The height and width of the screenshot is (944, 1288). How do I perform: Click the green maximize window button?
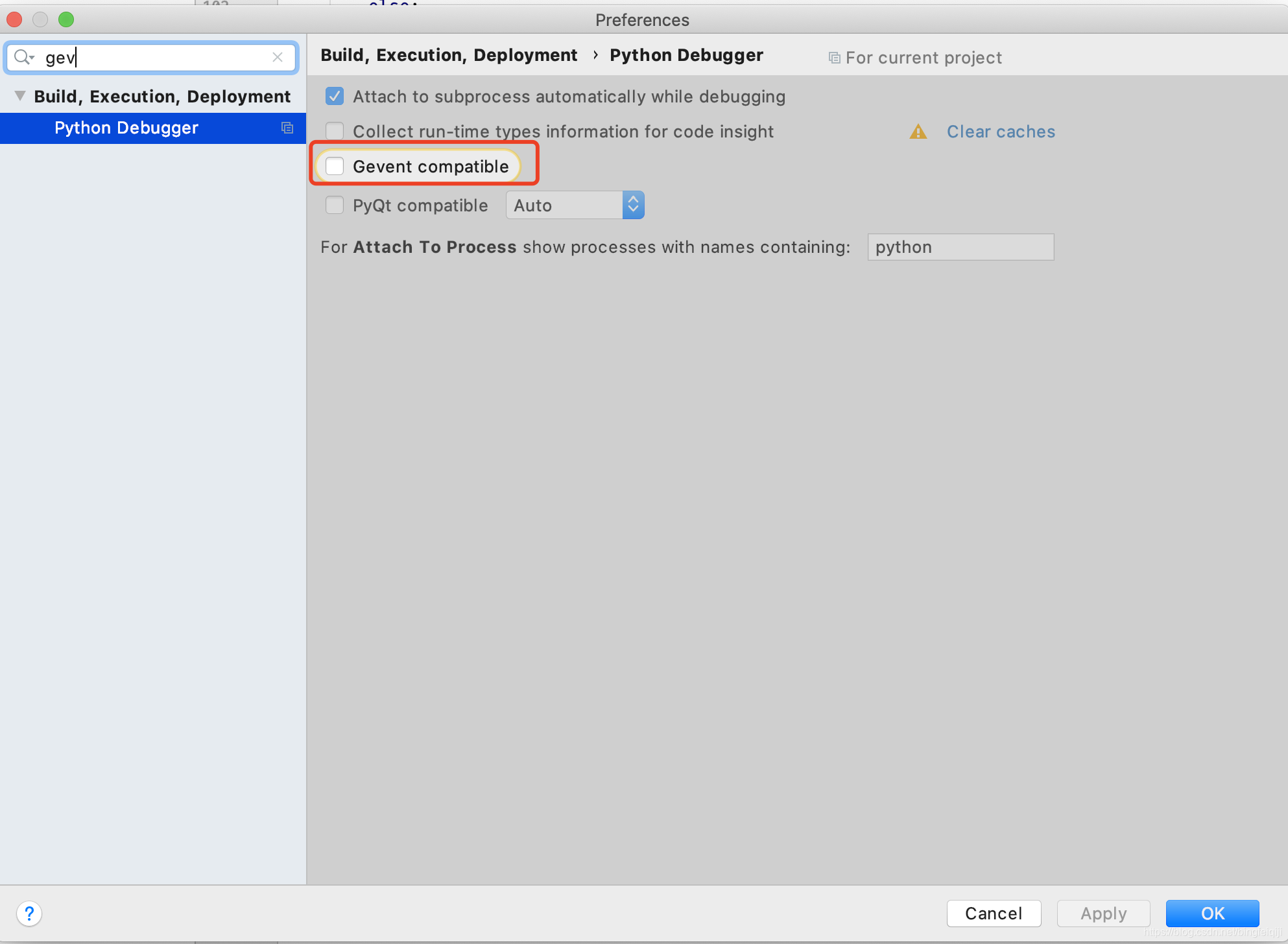tap(66, 19)
